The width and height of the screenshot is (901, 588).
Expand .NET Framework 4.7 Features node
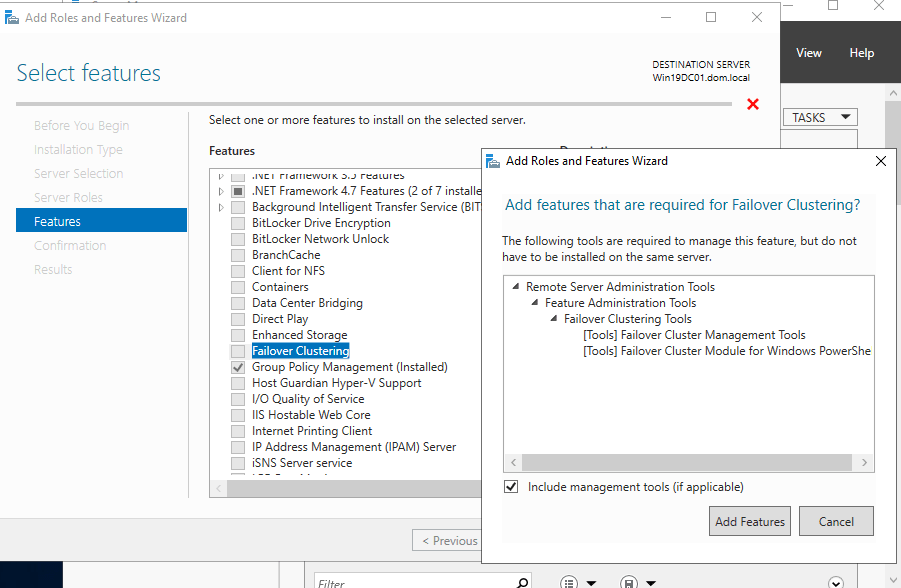click(x=221, y=191)
